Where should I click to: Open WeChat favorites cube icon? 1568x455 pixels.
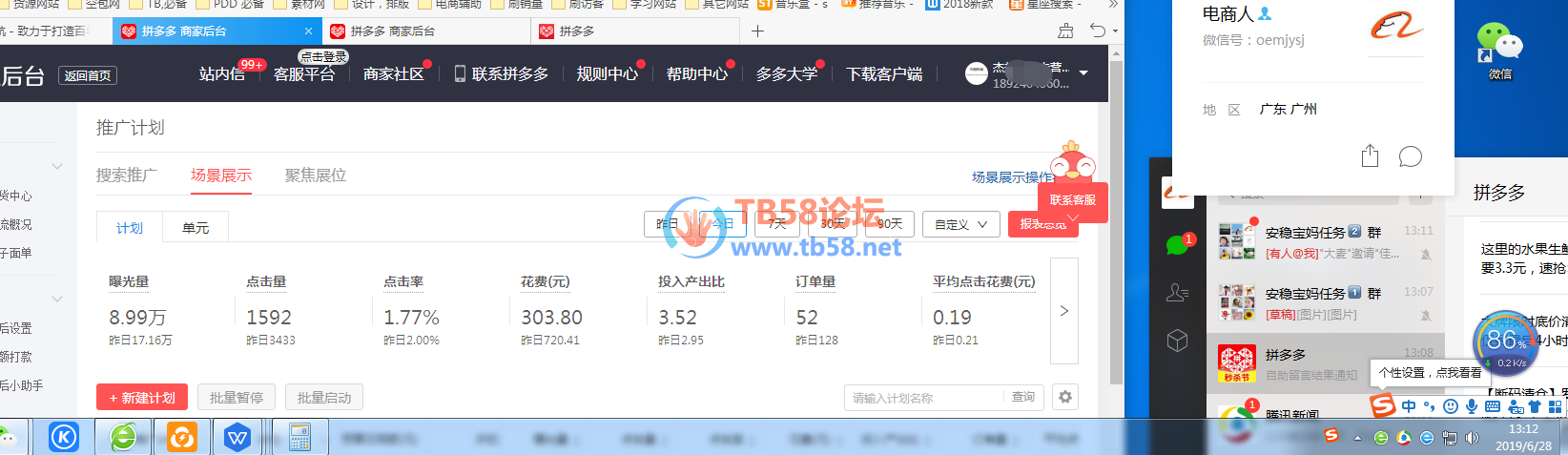(1178, 341)
